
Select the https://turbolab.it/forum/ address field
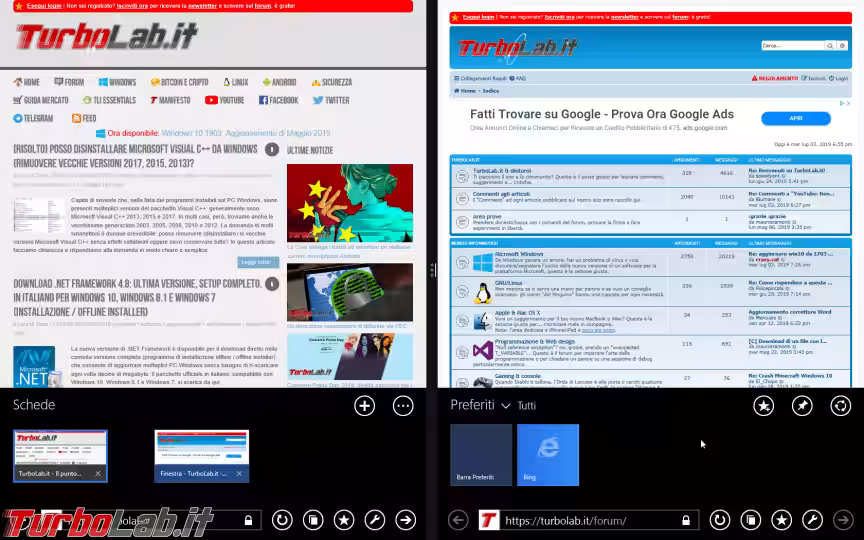(x=588, y=520)
